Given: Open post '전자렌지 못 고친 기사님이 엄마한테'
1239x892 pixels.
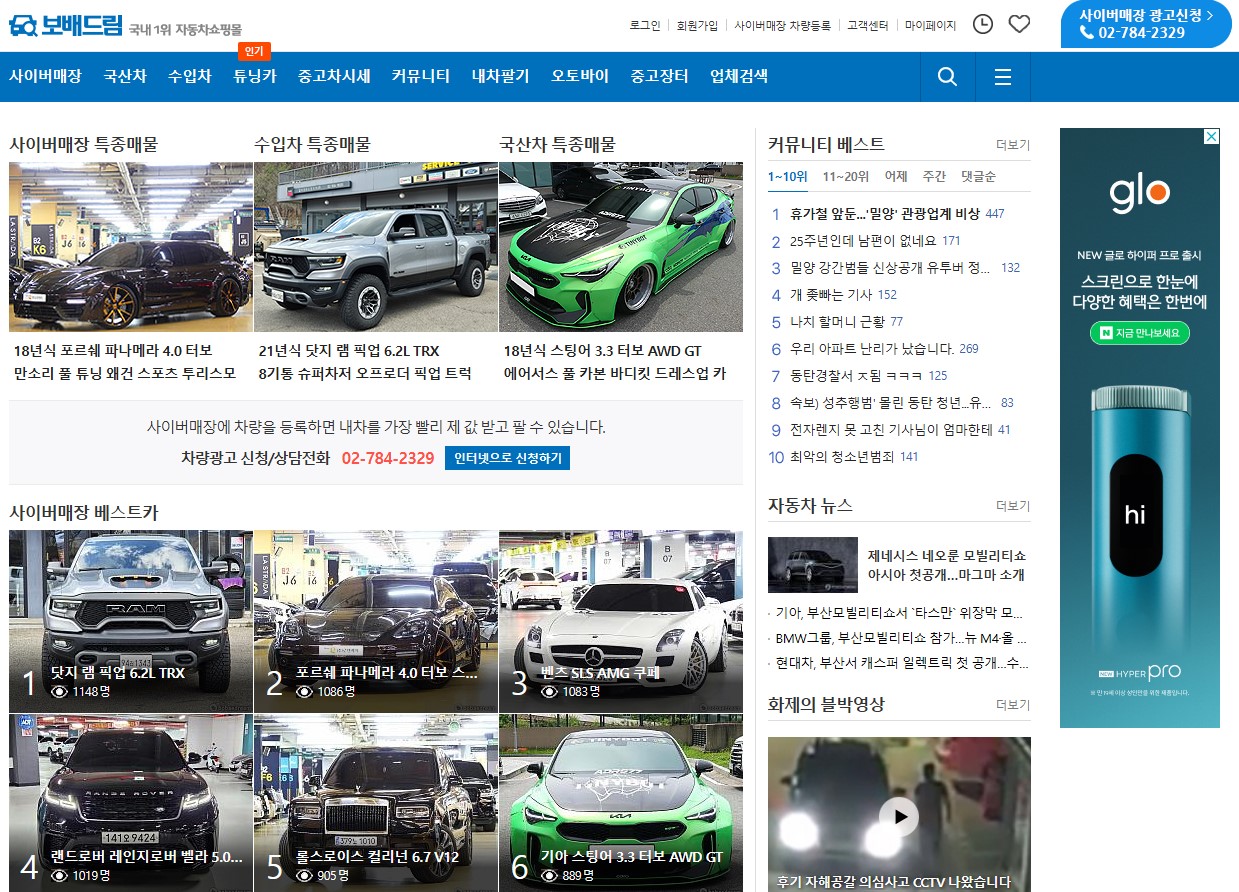Looking at the screenshot, I should pyautogui.click(x=891, y=430).
